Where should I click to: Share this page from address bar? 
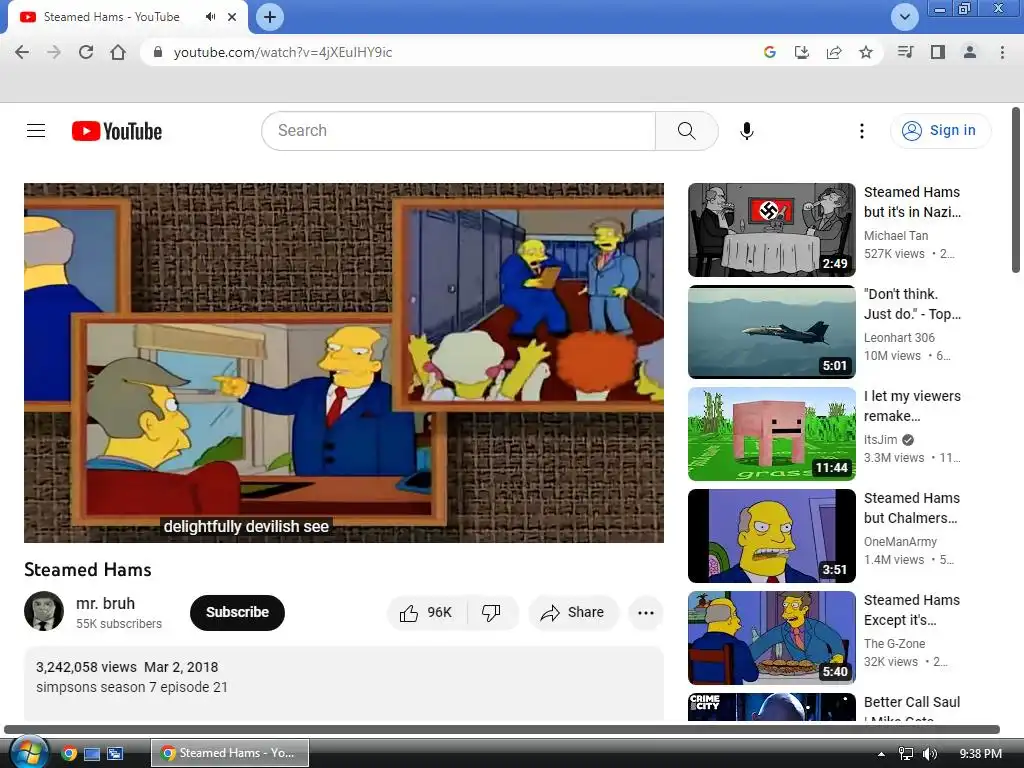833,52
